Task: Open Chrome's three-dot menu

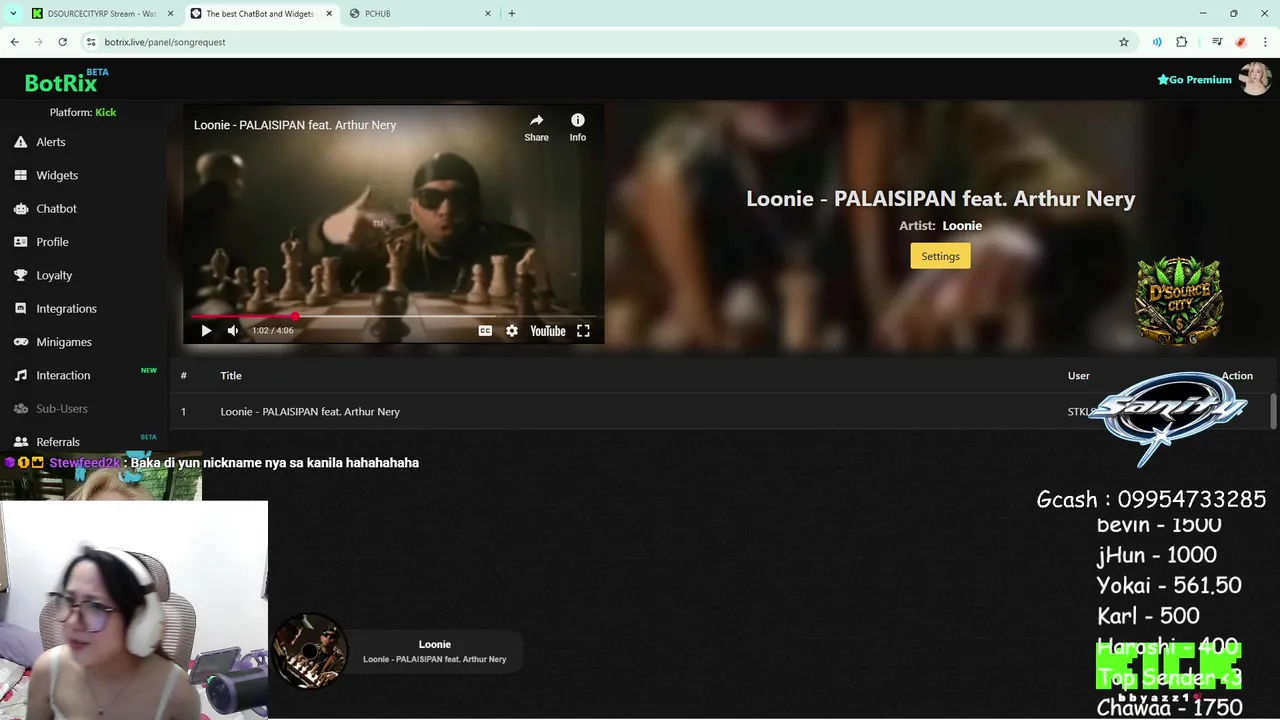Action: pyautogui.click(x=1265, y=42)
